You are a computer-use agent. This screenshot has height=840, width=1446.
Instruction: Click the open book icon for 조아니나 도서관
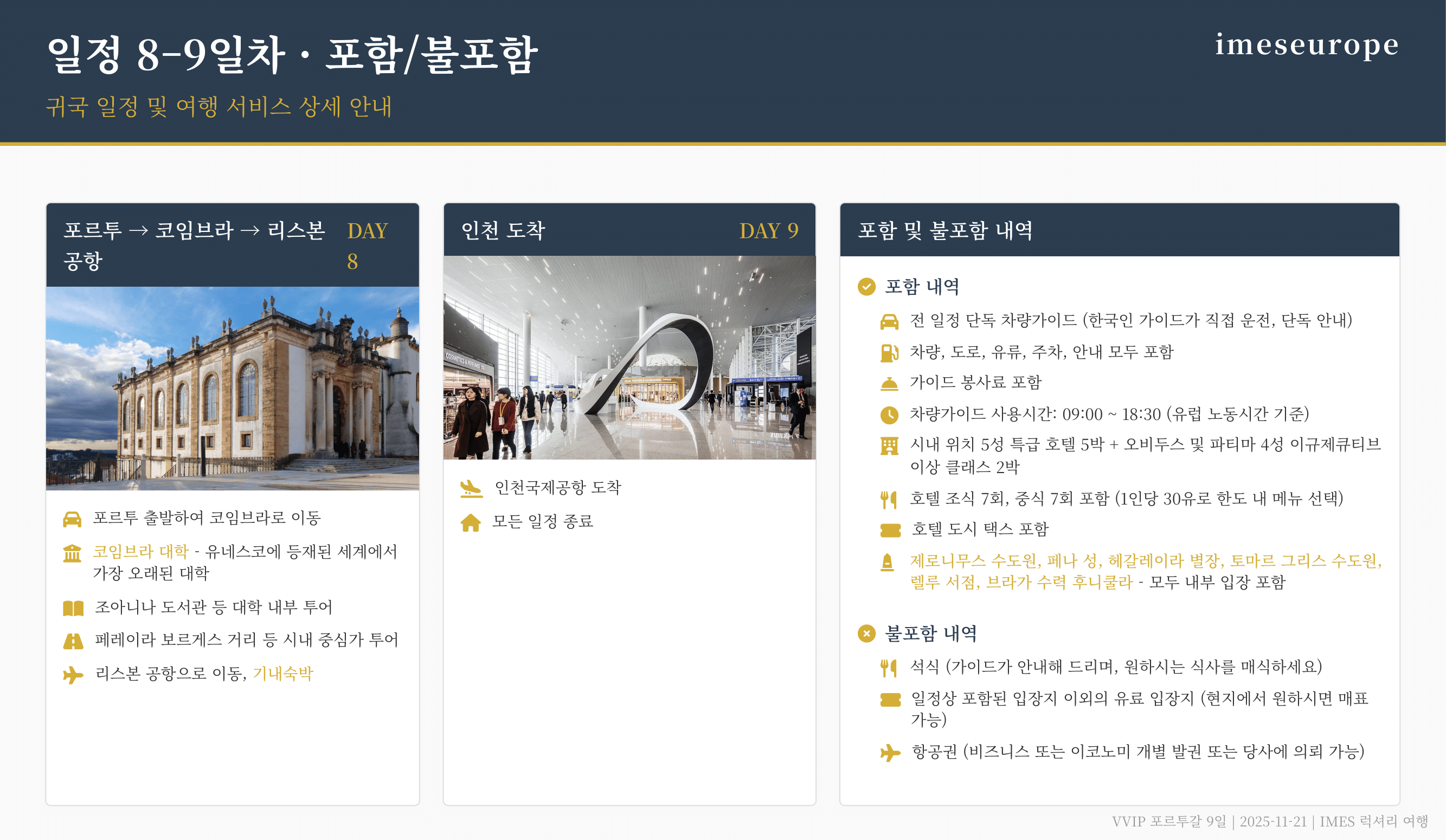[x=73, y=608]
